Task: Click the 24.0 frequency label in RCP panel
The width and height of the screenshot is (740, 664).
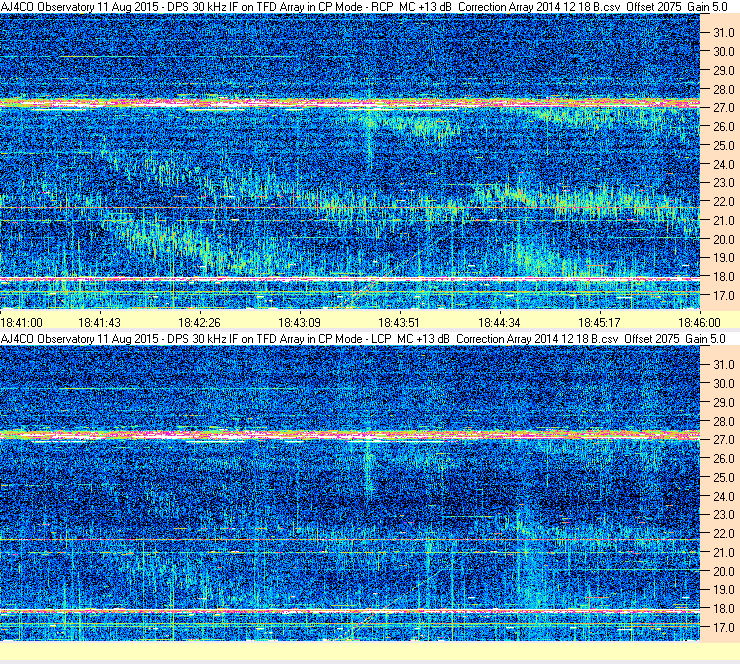Action: tap(723, 164)
